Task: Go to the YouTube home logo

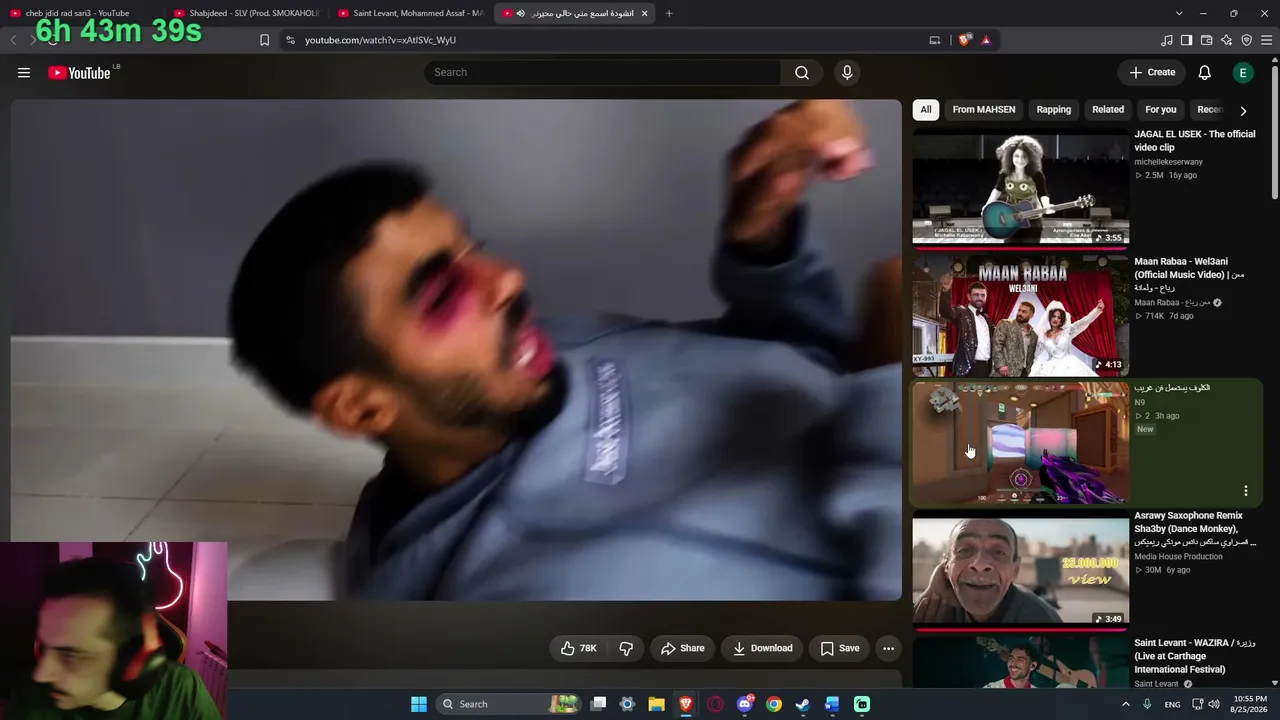Action: pyautogui.click(x=79, y=72)
